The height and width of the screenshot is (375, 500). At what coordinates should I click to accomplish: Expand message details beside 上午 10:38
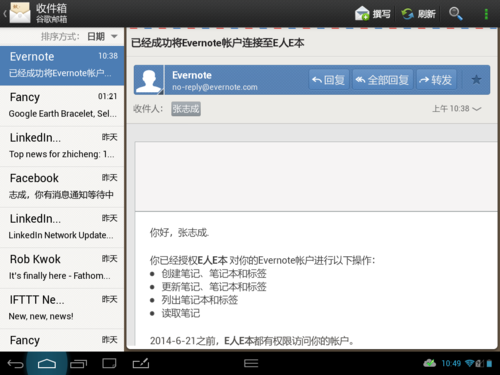[477, 109]
